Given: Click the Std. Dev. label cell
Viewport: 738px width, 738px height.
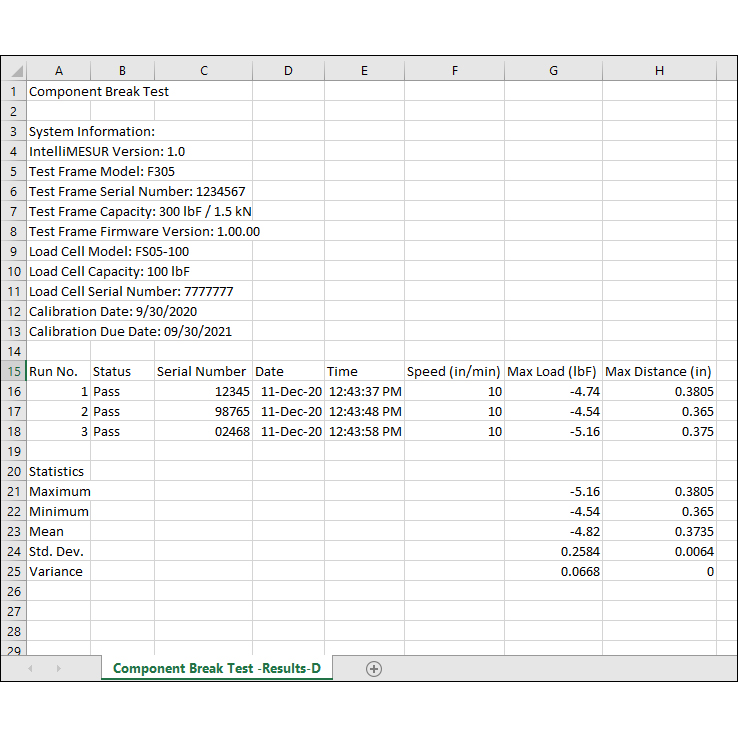Looking at the screenshot, I should (58, 551).
